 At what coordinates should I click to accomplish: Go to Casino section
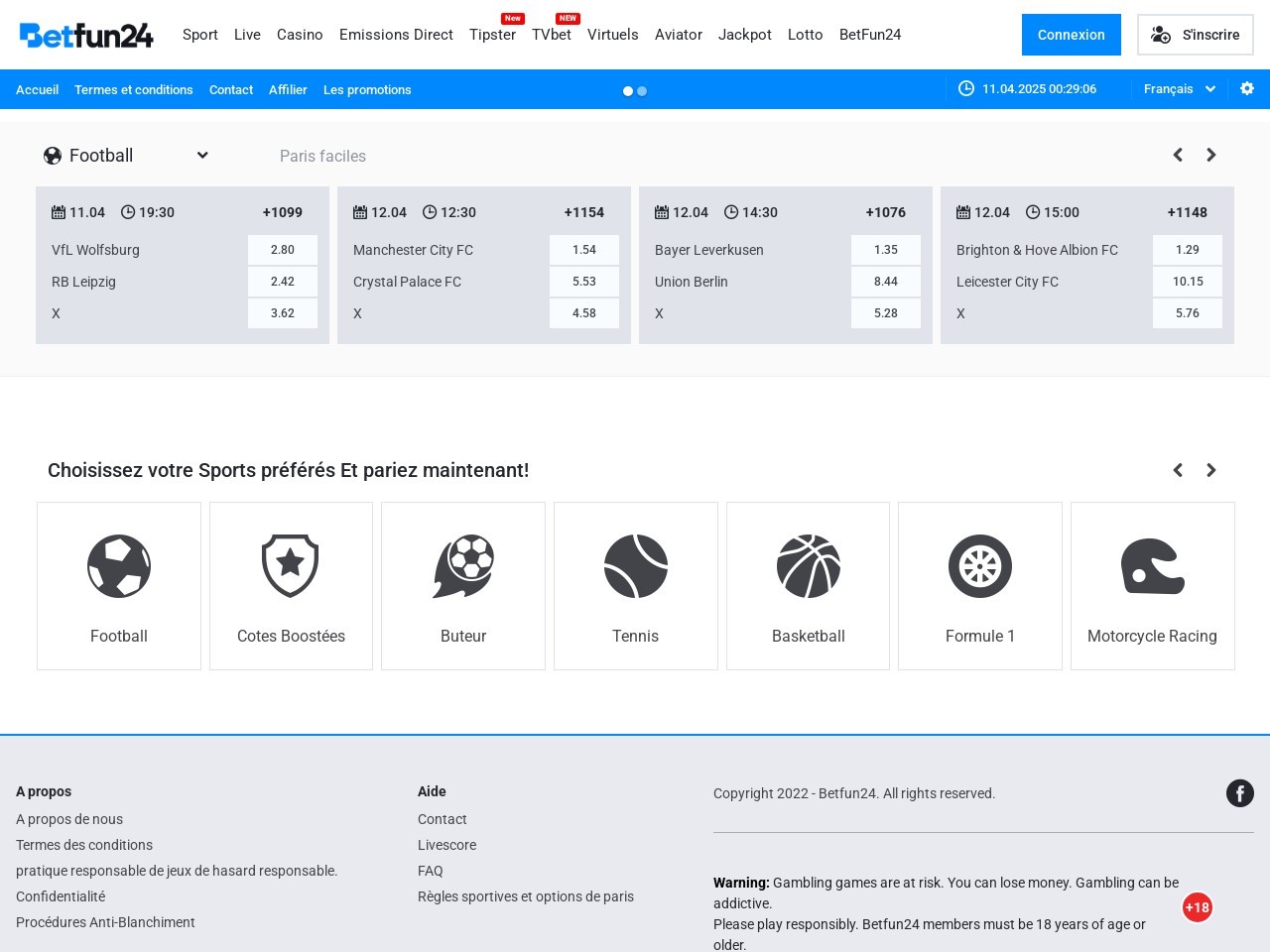click(x=300, y=35)
